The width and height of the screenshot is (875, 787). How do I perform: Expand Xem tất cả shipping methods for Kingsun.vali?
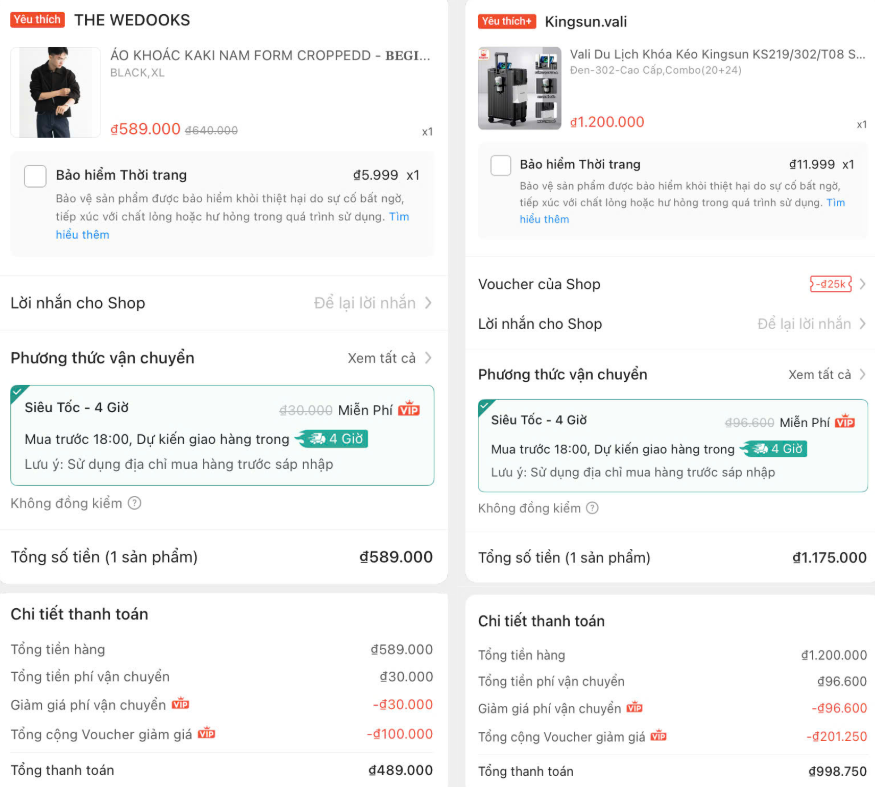pyautogui.click(x=827, y=375)
